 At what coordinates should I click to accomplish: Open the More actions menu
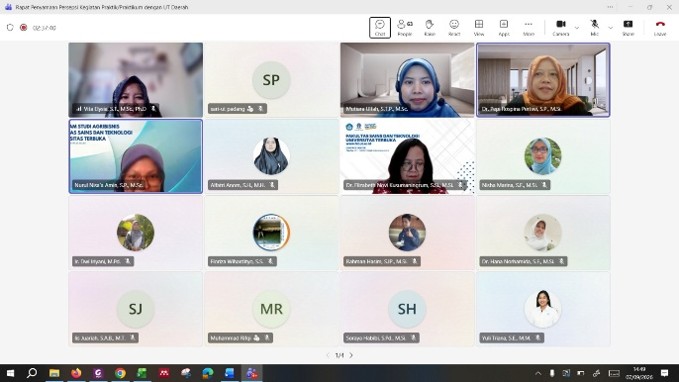tap(528, 28)
